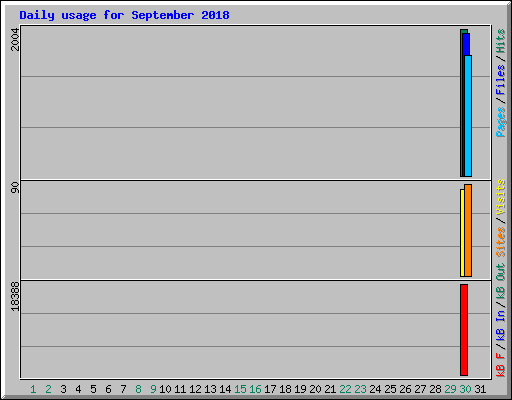Click day 8 on the x-axis
This screenshot has height=400, width=512.
tap(138, 389)
